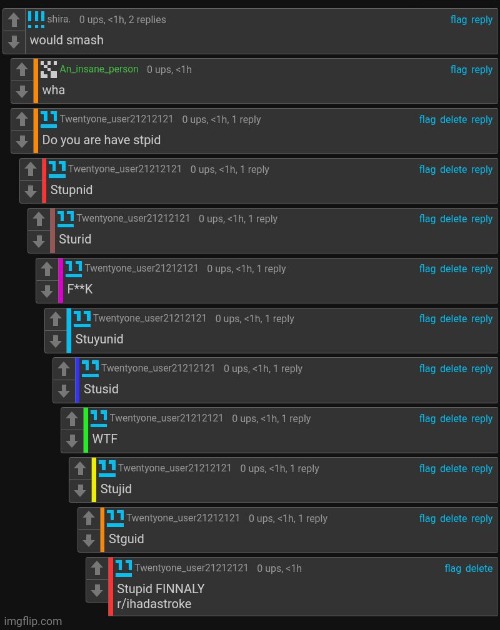Reply to the "wha" comment
The width and height of the screenshot is (500, 630).
point(482,70)
